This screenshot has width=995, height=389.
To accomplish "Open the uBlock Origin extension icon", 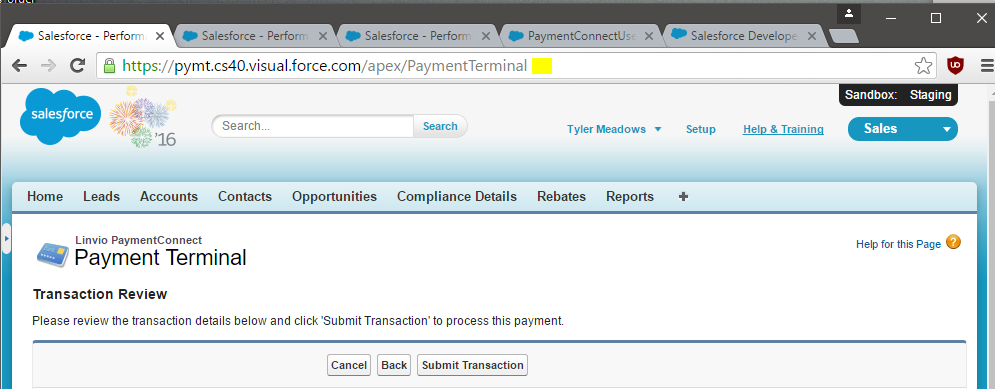I will coord(955,65).
